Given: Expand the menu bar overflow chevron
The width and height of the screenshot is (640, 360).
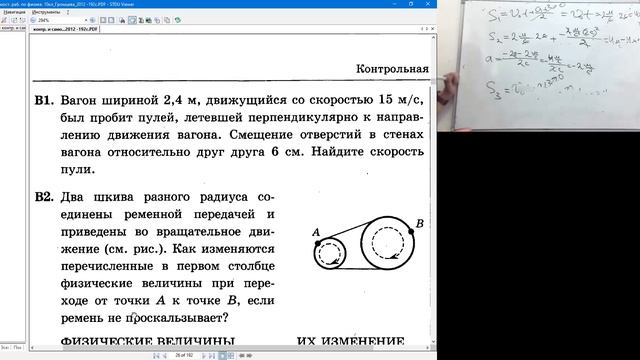Looking at the screenshot, I should coord(68,12).
